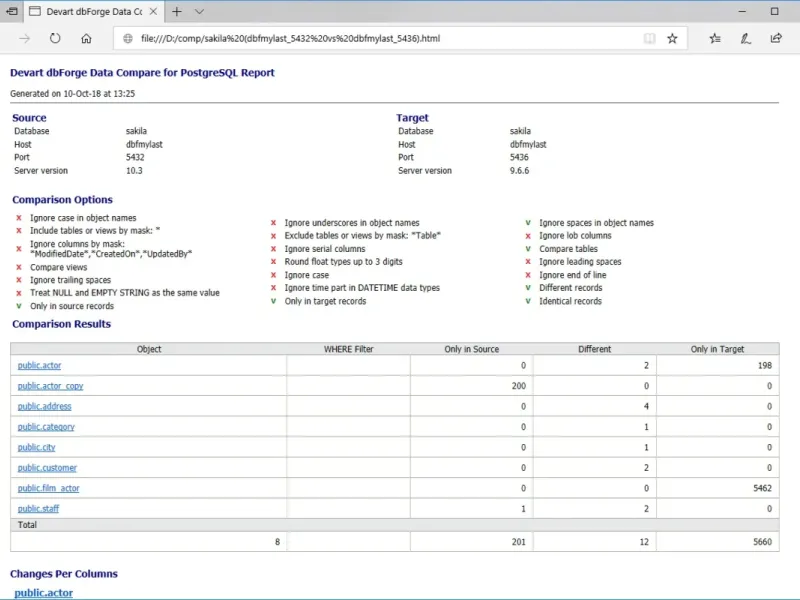Viewport: 800px width, 600px height.
Task: Click the WHERE Filter column header
Action: tap(348, 349)
